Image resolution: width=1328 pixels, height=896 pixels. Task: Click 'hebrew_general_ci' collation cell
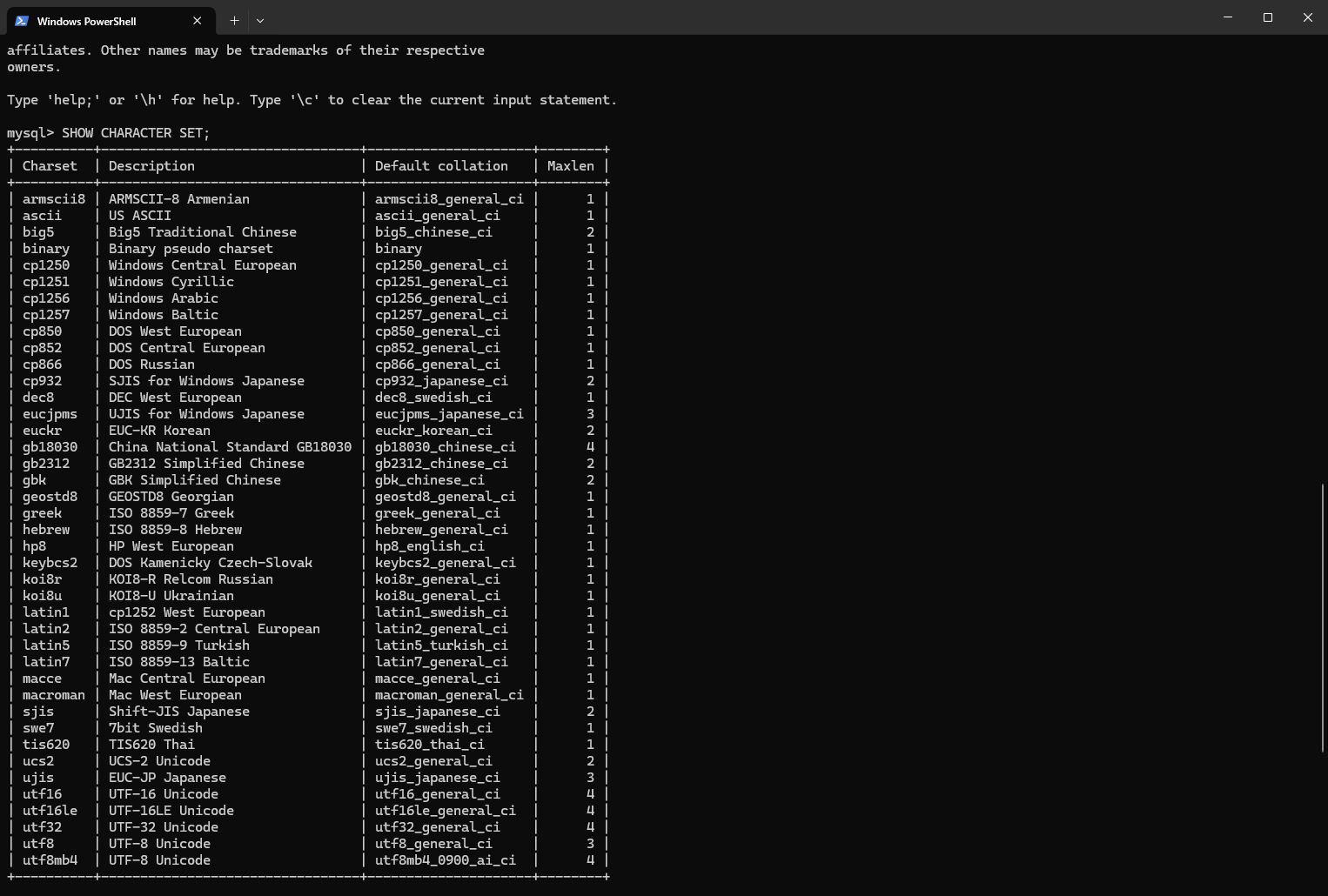[441, 530]
